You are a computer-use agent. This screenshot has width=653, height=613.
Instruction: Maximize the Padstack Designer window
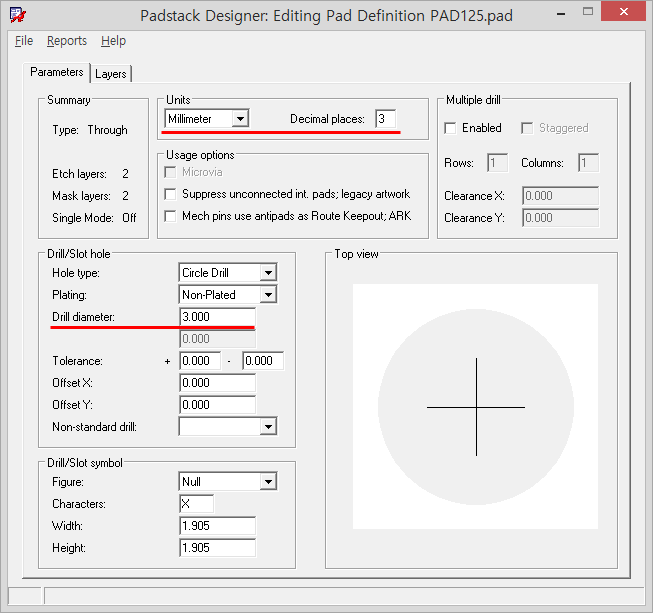click(x=588, y=12)
